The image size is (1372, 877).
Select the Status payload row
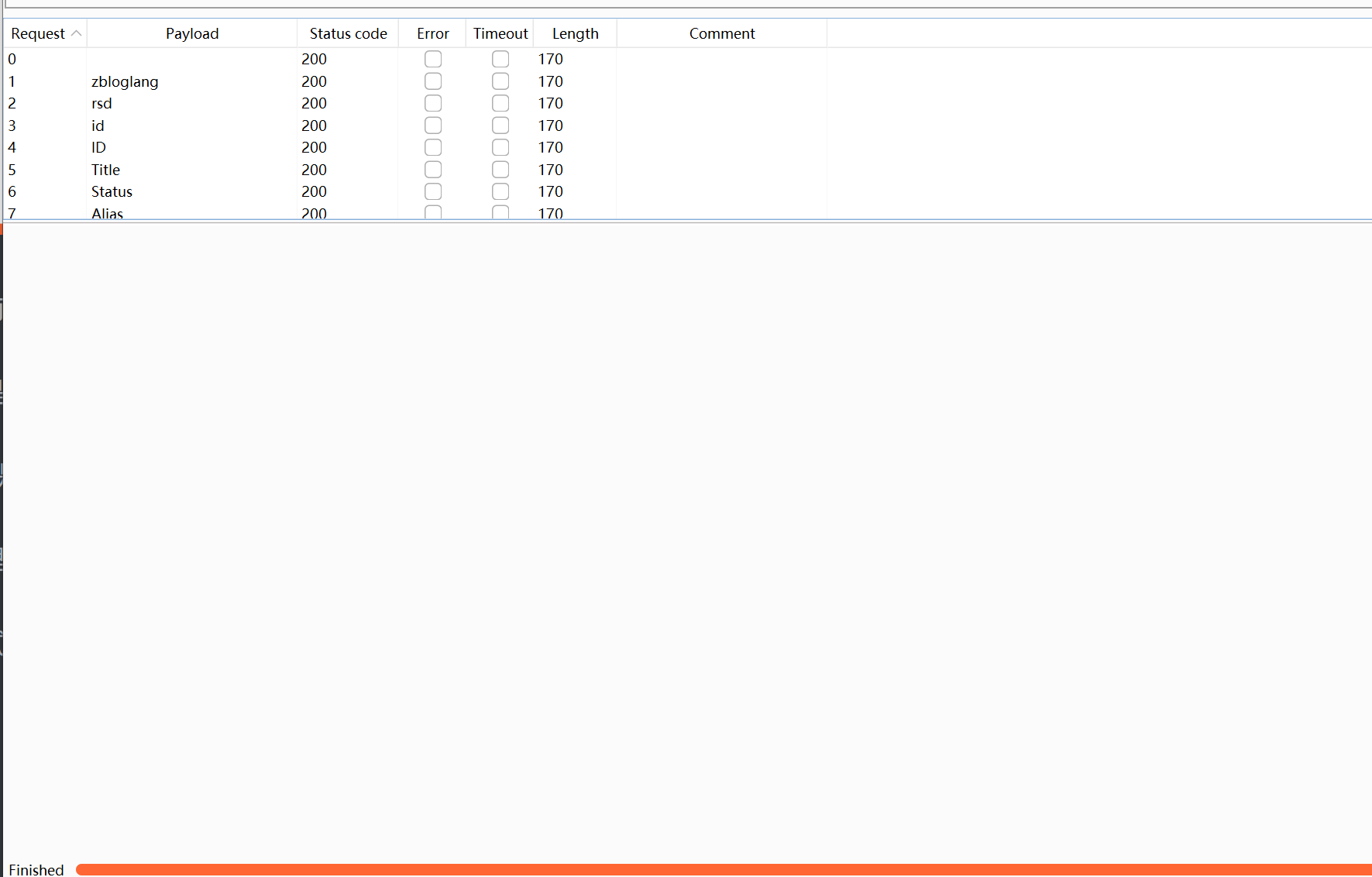tap(112, 191)
